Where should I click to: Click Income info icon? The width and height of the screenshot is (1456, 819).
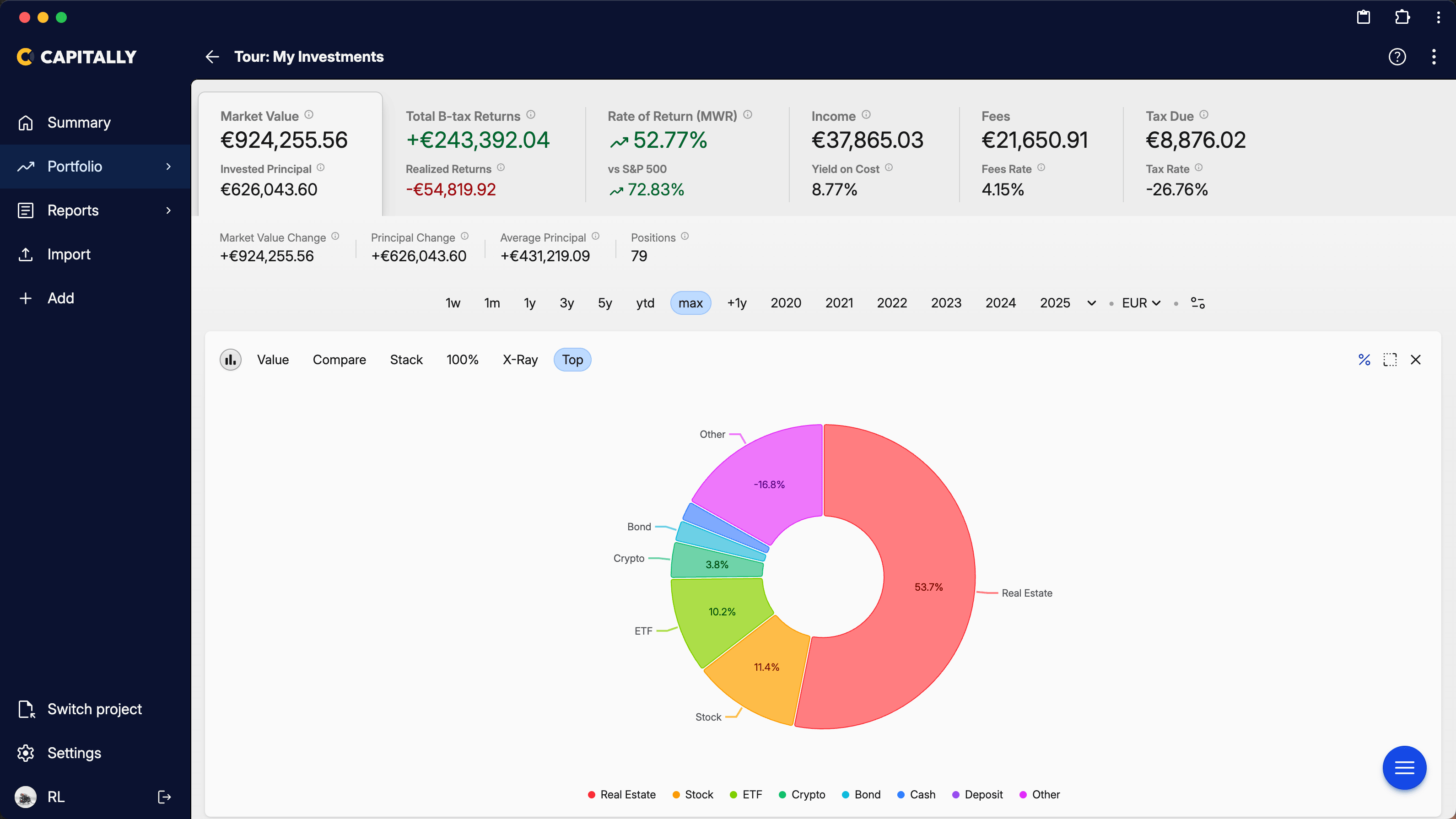pos(866,115)
